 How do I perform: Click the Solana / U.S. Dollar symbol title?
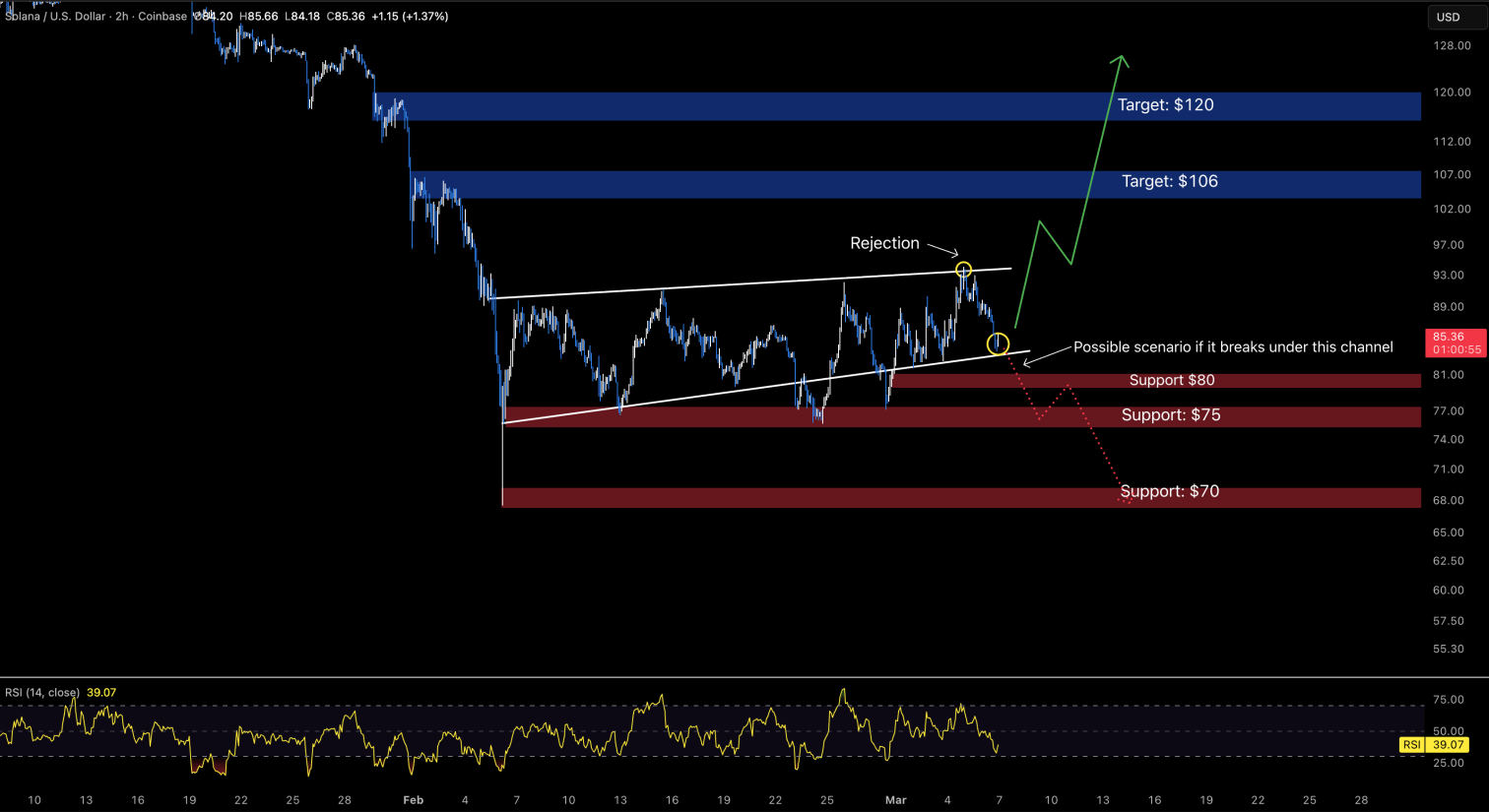click(55, 17)
